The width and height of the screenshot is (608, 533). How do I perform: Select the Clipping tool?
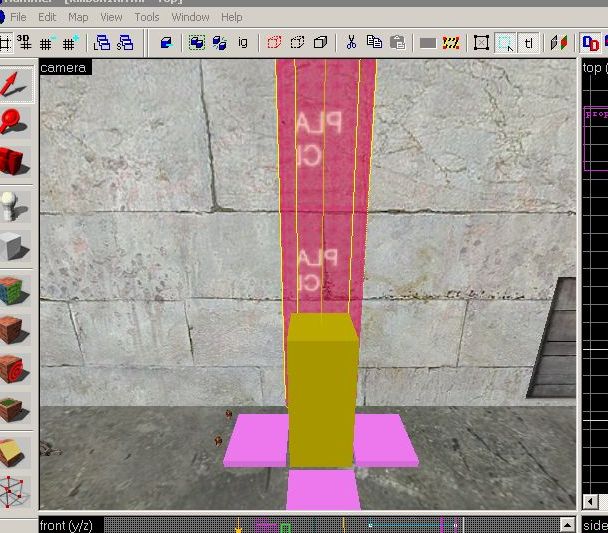pyautogui.click(x=15, y=453)
